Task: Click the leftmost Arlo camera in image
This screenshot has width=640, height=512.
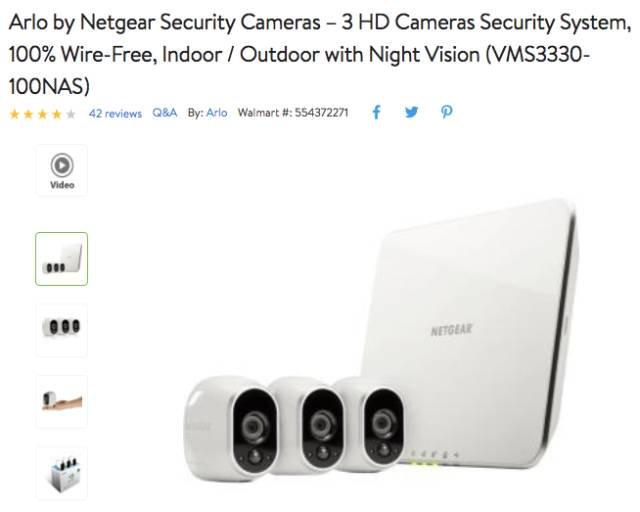Action: [231, 427]
